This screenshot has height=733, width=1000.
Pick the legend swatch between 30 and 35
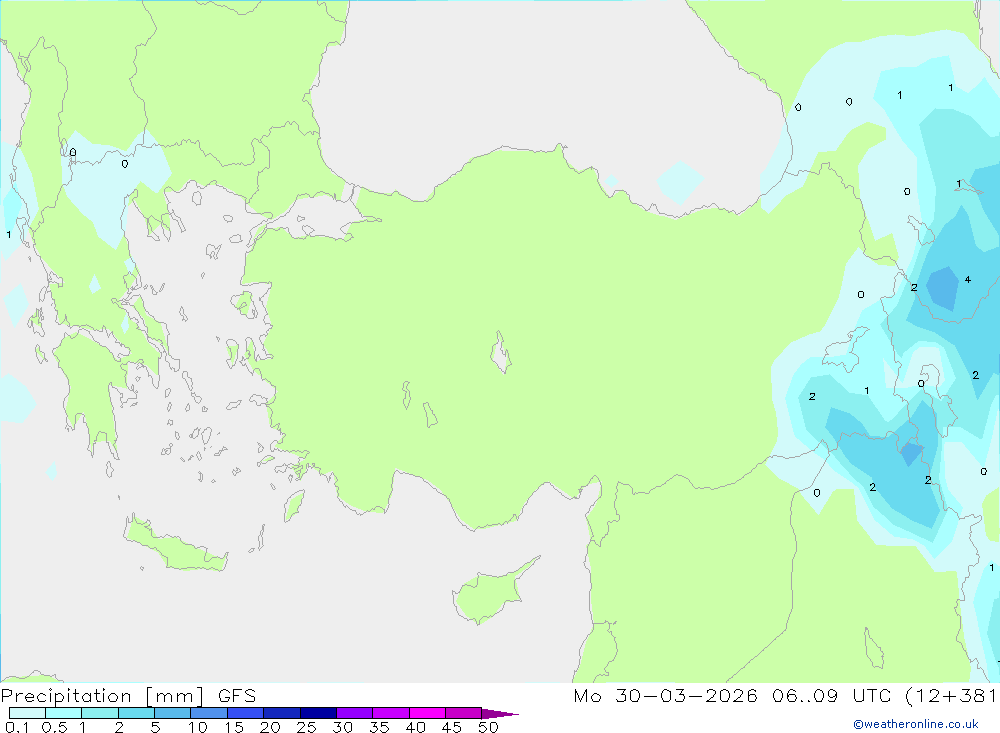click(355, 713)
